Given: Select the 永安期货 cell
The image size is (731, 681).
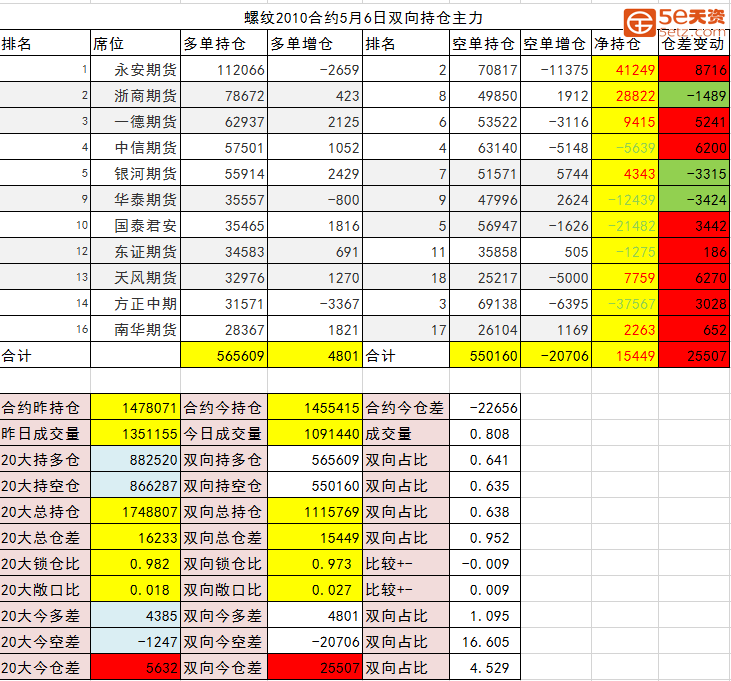Looking at the screenshot, I should 135,69.
